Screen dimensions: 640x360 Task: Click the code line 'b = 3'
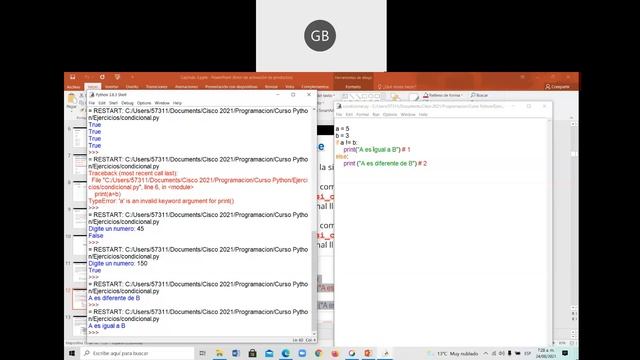coord(342,136)
